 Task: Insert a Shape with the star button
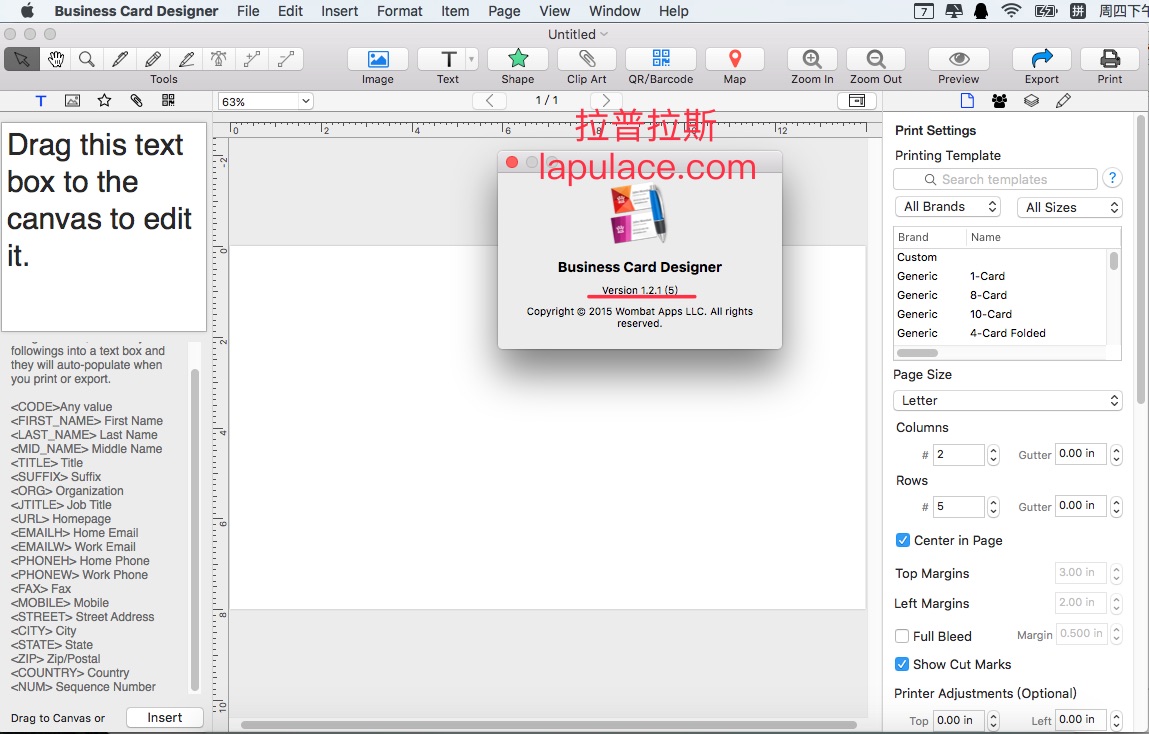point(518,59)
